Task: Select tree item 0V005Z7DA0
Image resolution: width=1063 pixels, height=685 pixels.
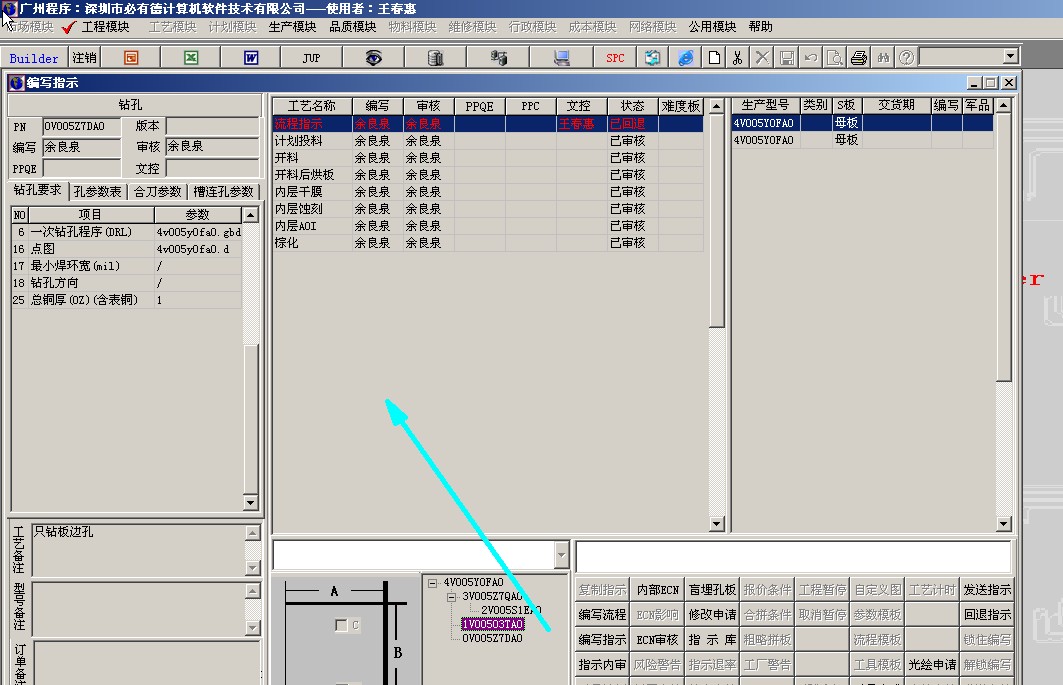Action: coord(492,638)
